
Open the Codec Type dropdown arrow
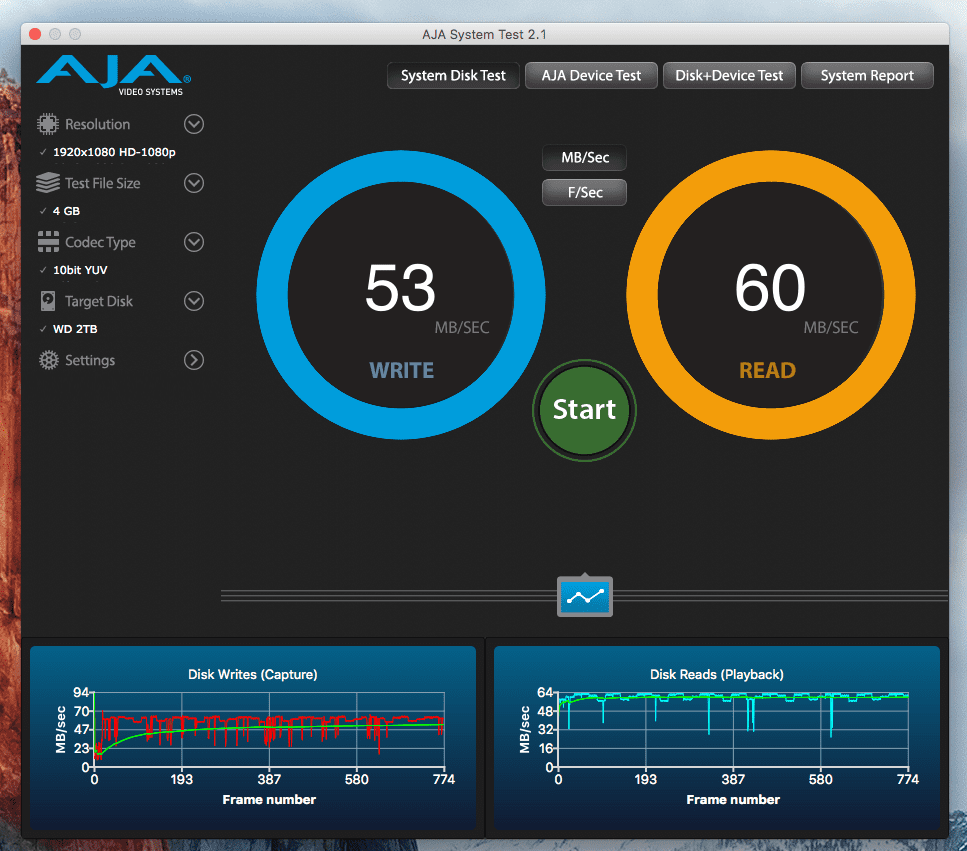(194, 242)
